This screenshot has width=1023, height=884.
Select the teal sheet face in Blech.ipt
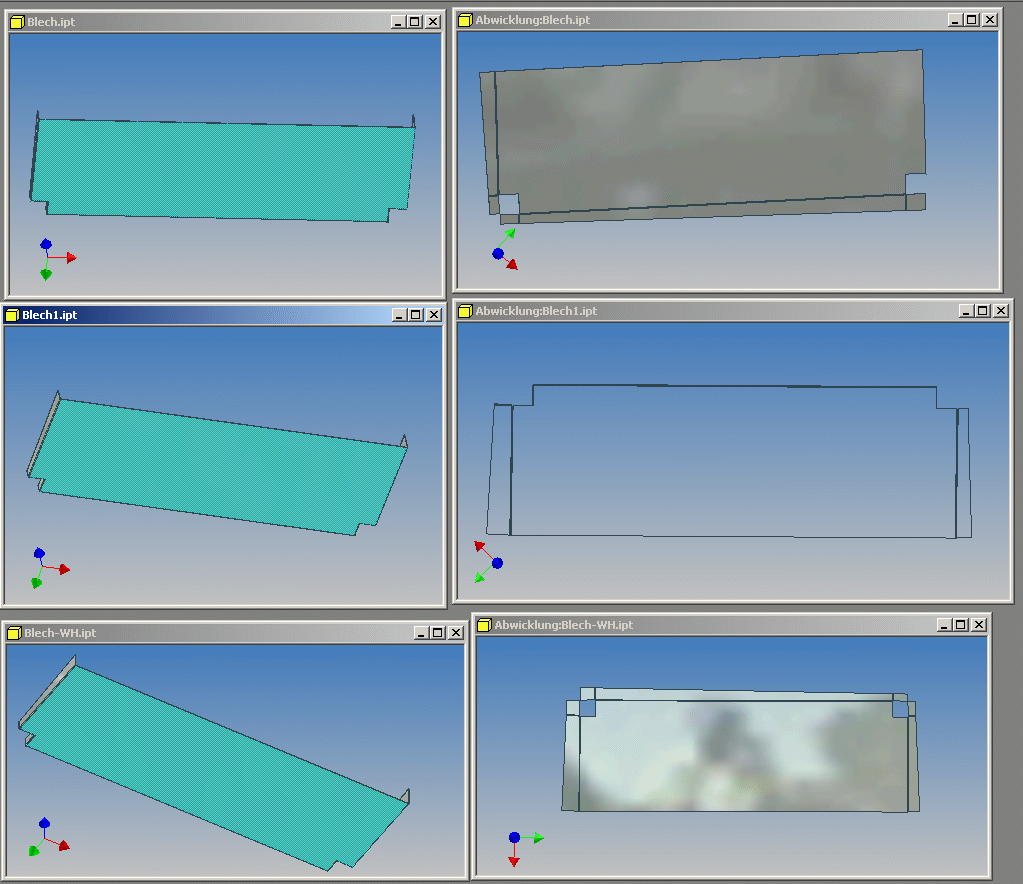222,170
